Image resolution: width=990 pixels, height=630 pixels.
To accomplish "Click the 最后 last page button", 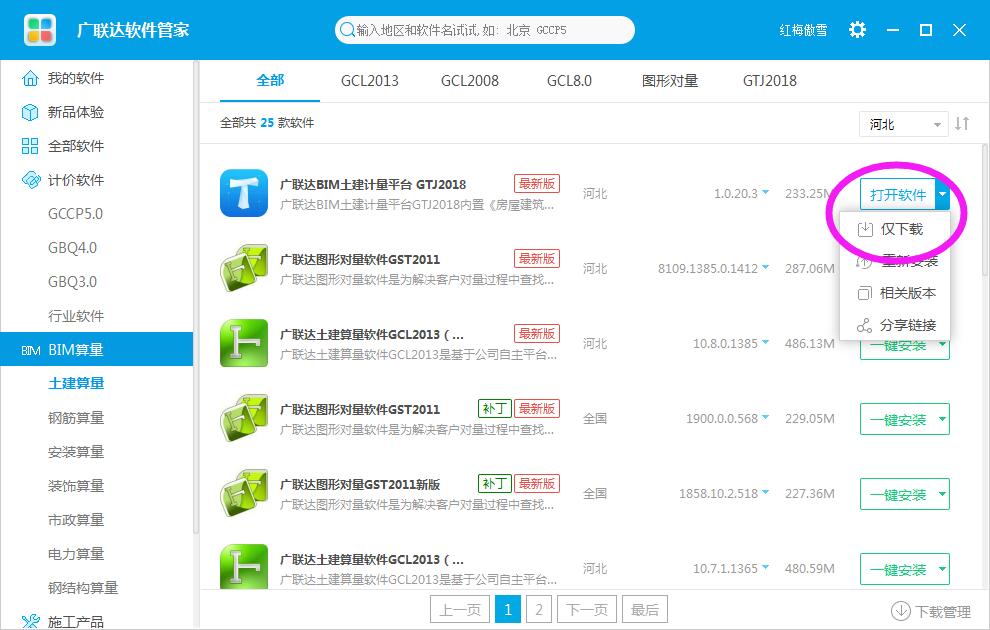I will 645,609.
